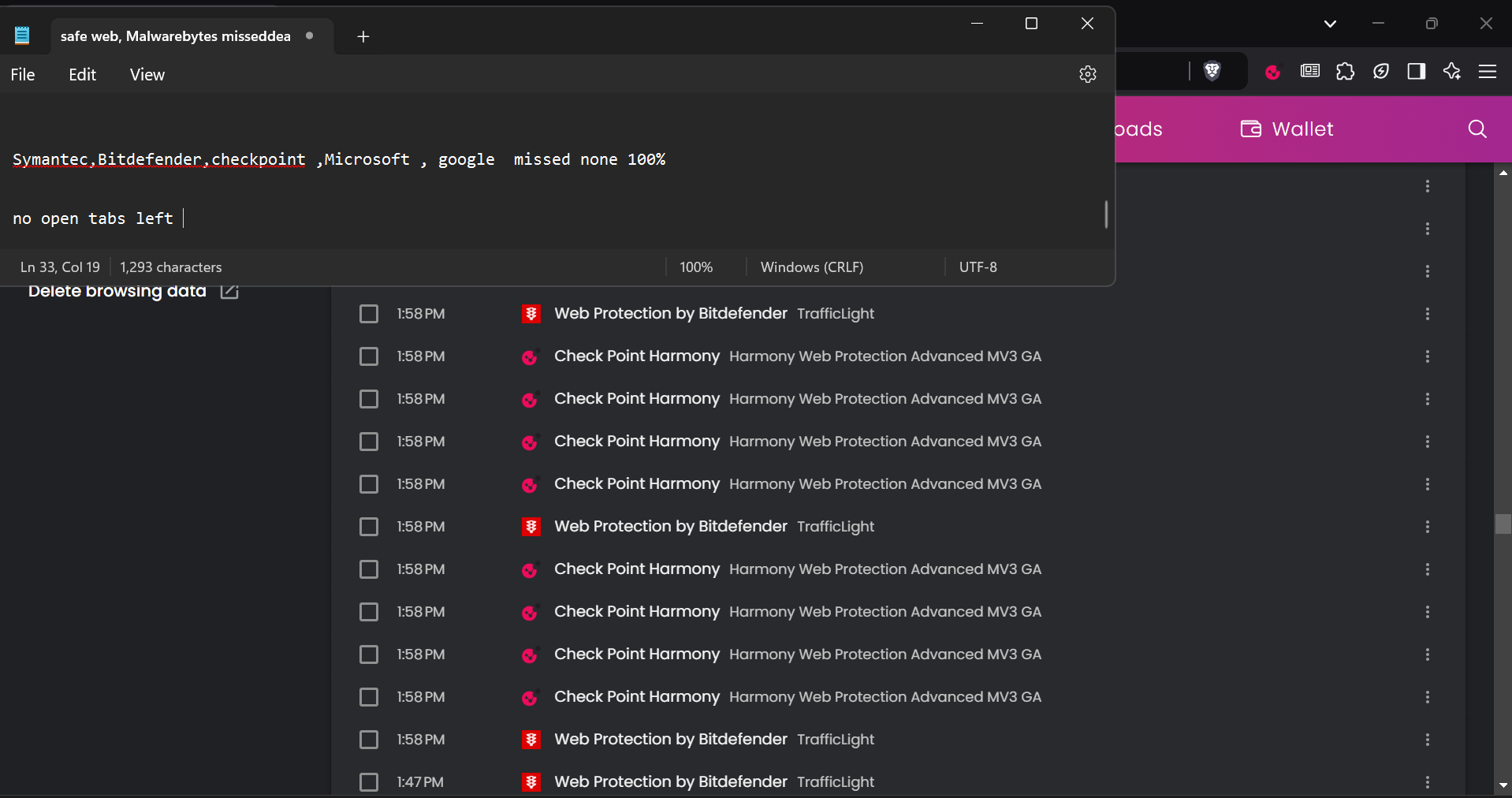Image resolution: width=1512 pixels, height=798 pixels.
Task: Open the bottom Check Point Harmony history entry
Action: (637, 697)
